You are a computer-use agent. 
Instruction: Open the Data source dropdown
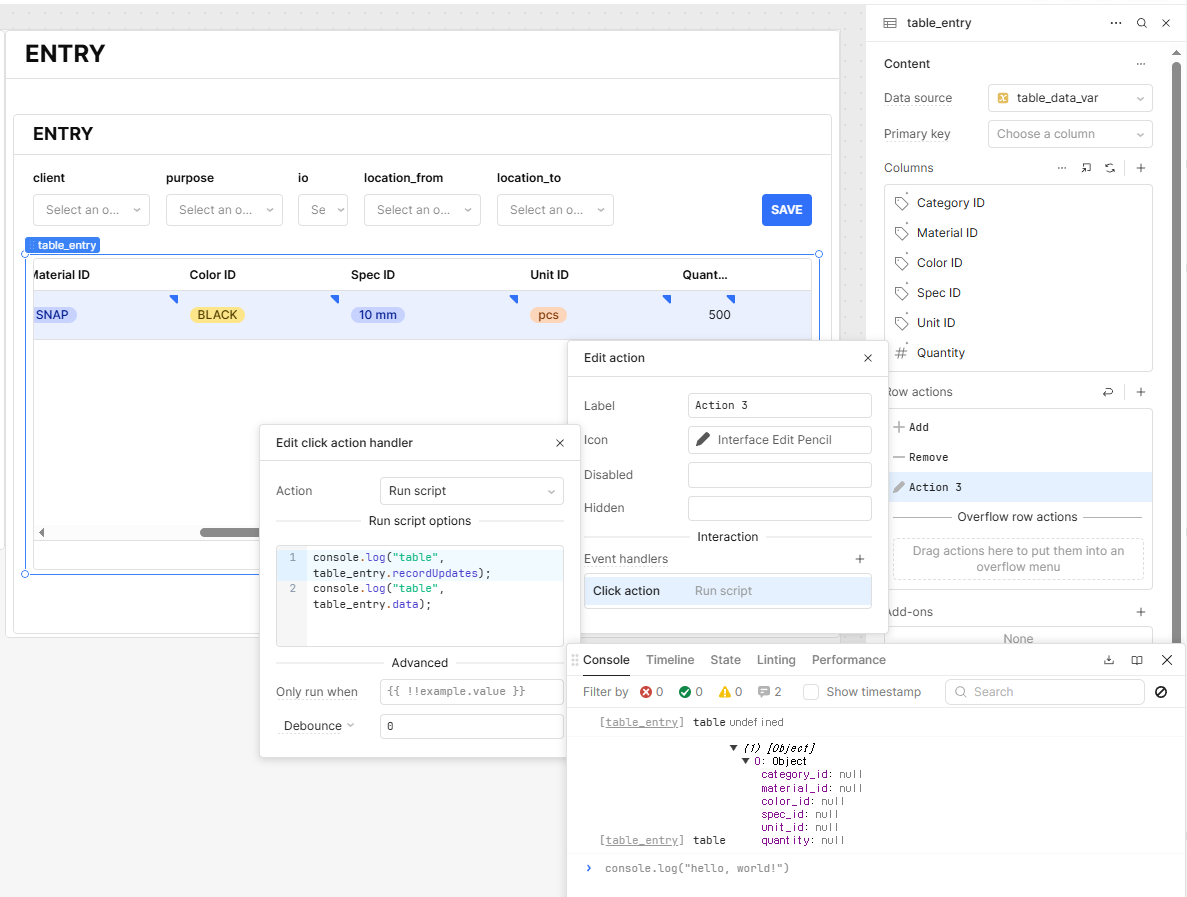click(x=1070, y=98)
